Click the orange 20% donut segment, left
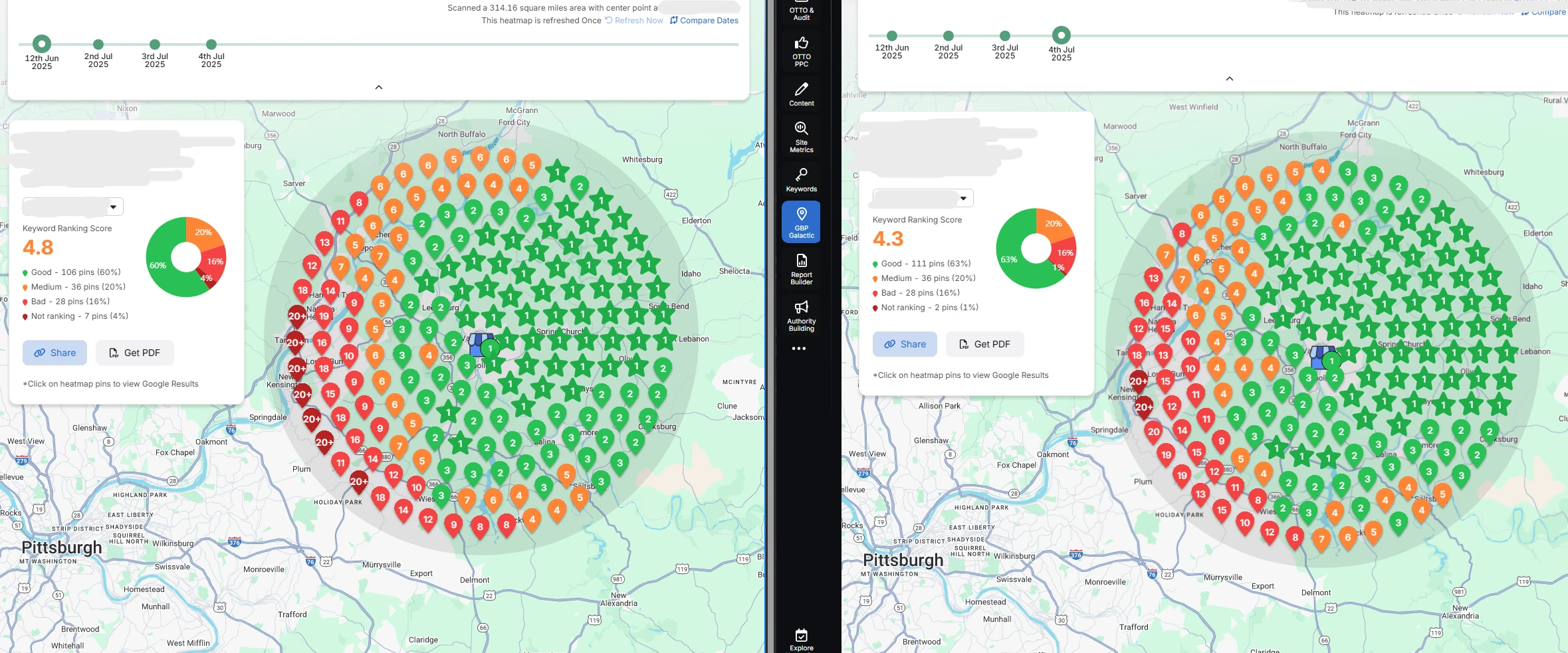 203,232
